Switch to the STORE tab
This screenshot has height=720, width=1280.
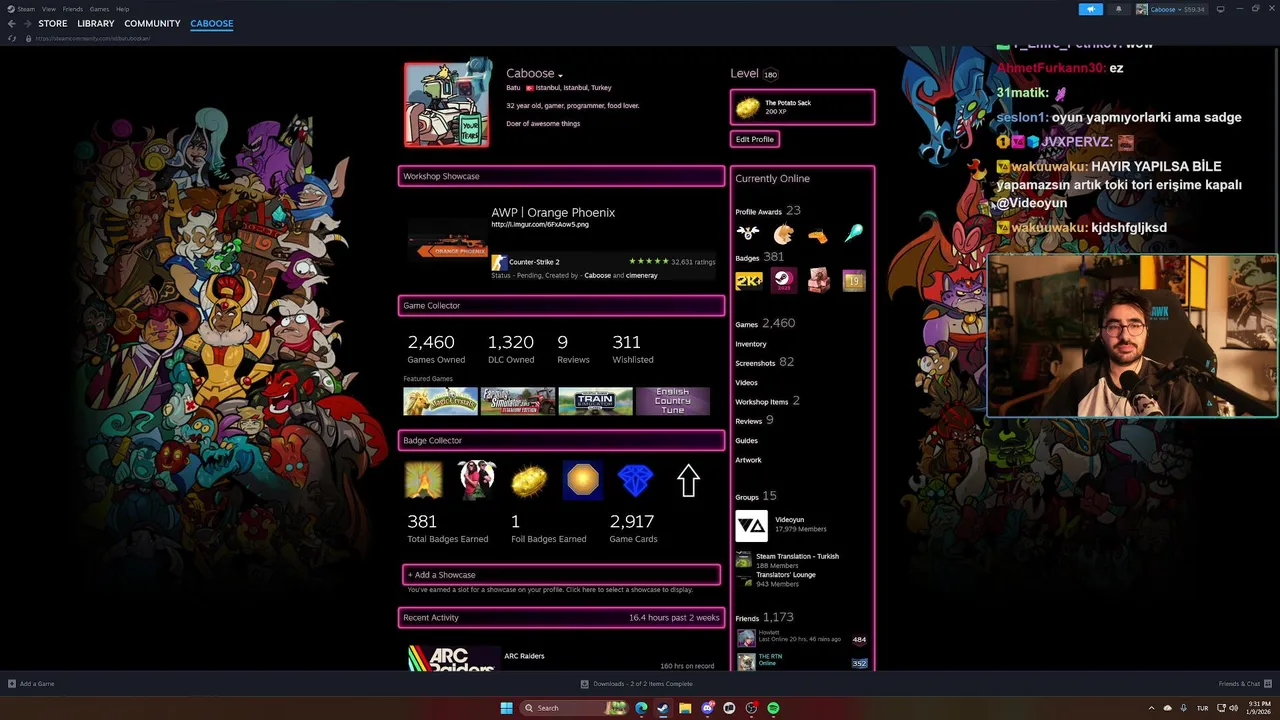[x=53, y=23]
